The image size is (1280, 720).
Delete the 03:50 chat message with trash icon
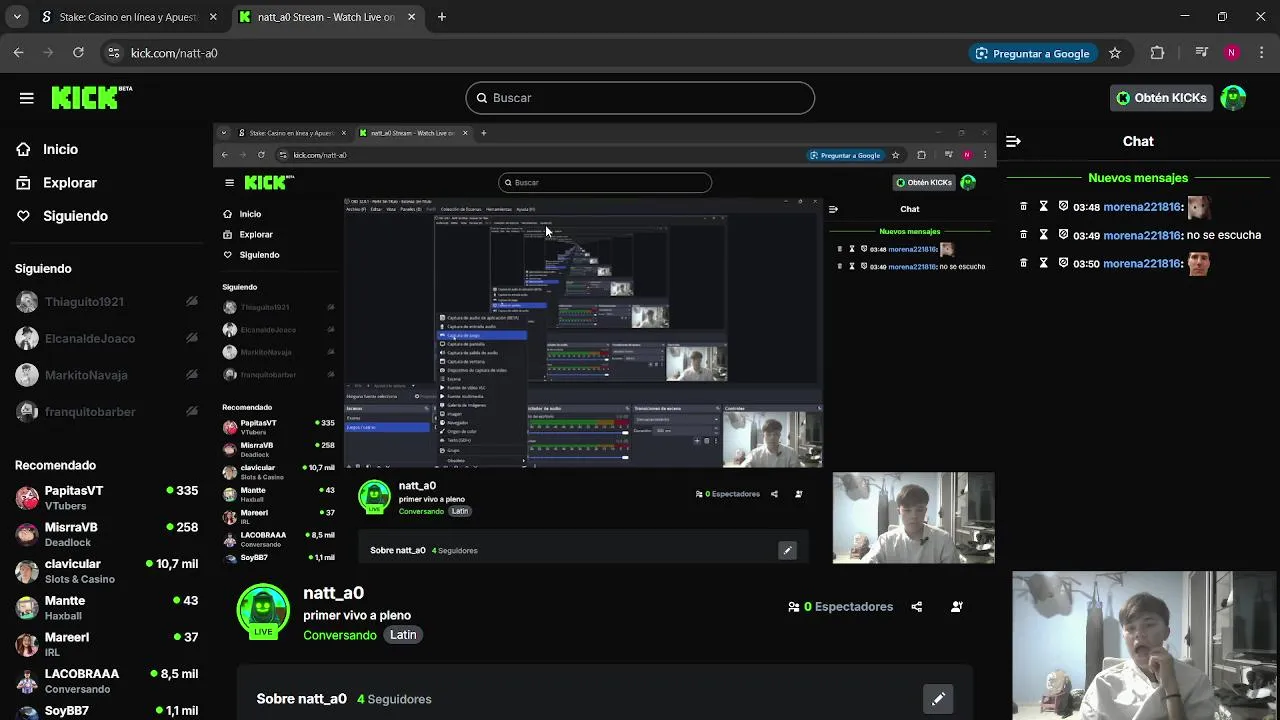click(x=1023, y=263)
